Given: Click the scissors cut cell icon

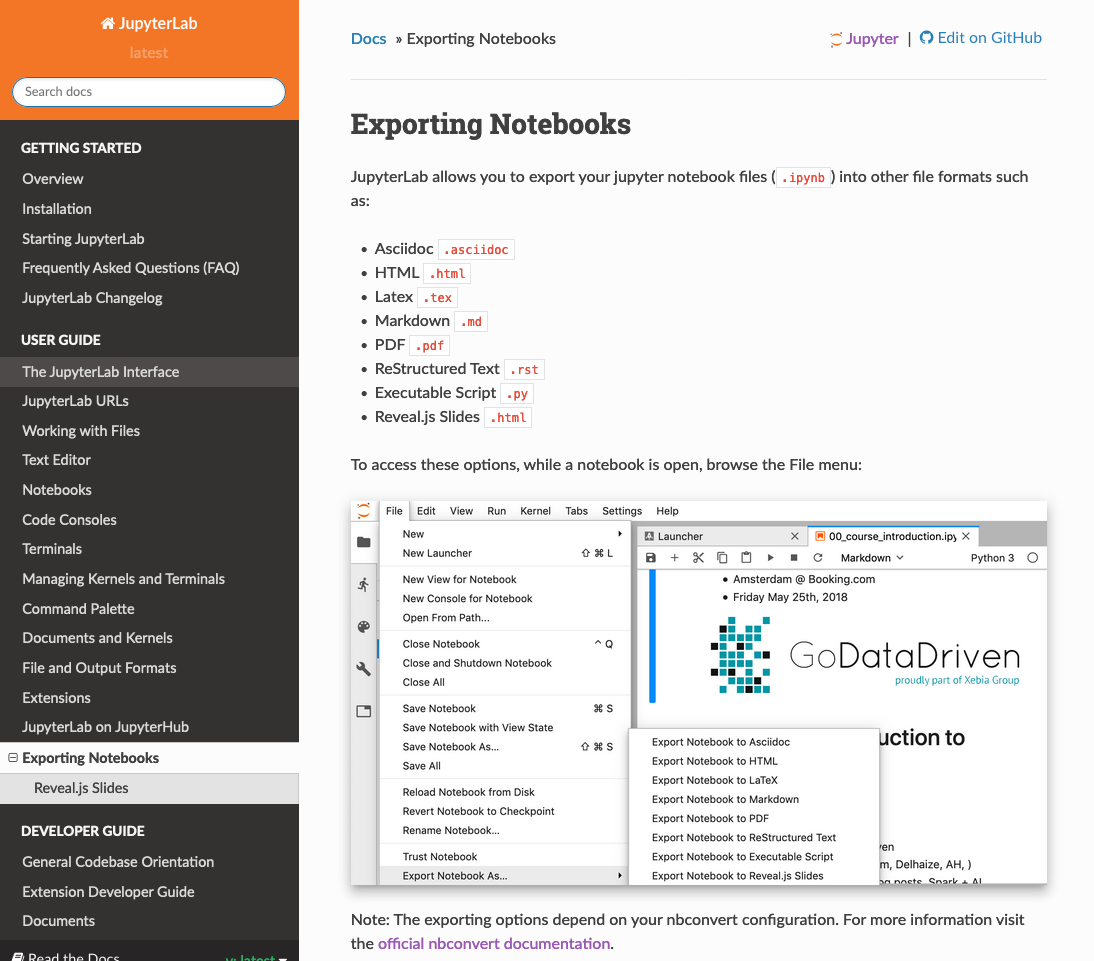Looking at the screenshot, I should coord(698,558).
